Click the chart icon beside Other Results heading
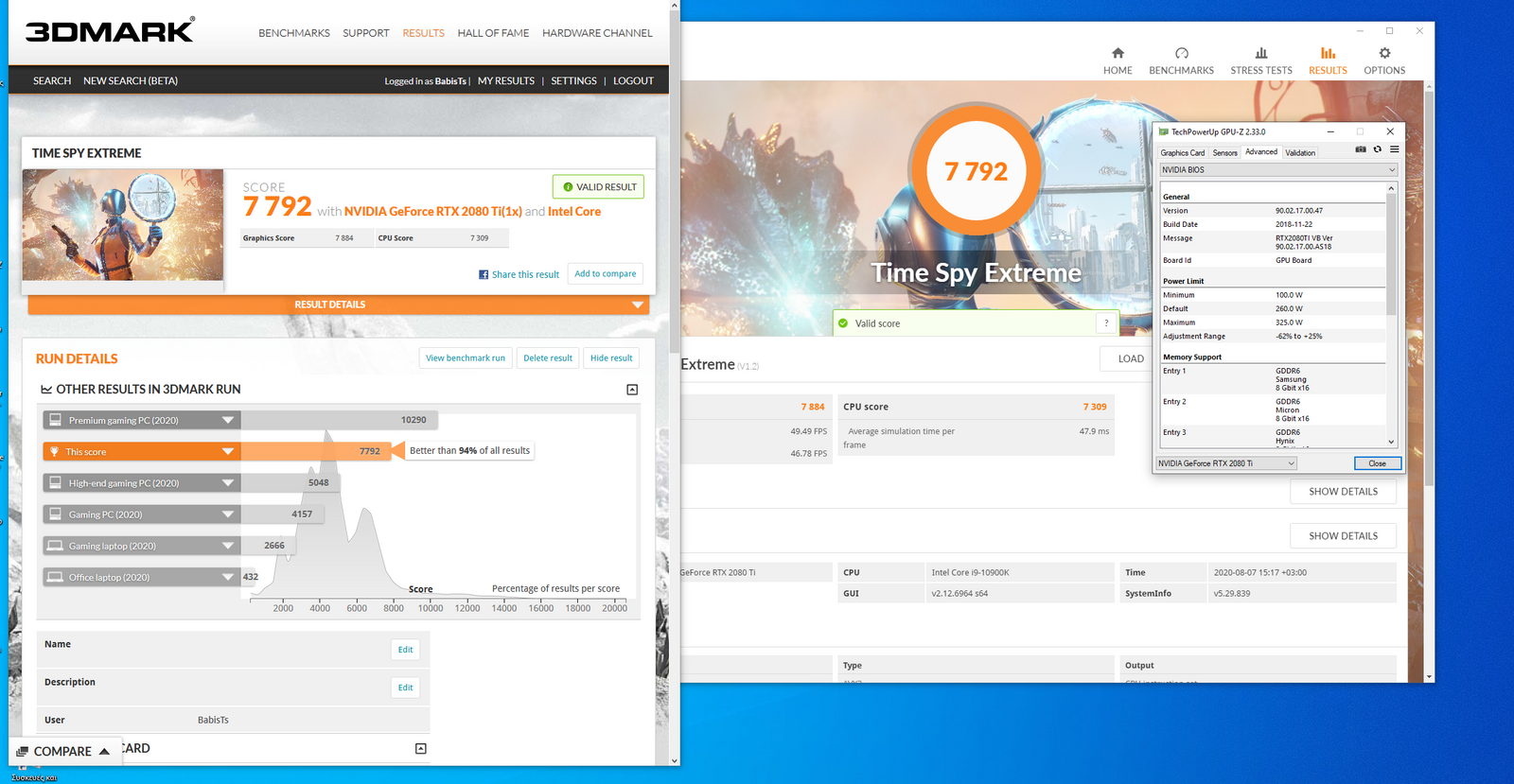Image resolution: width=1514 pixels, height=784 pixels. [46, 390]
